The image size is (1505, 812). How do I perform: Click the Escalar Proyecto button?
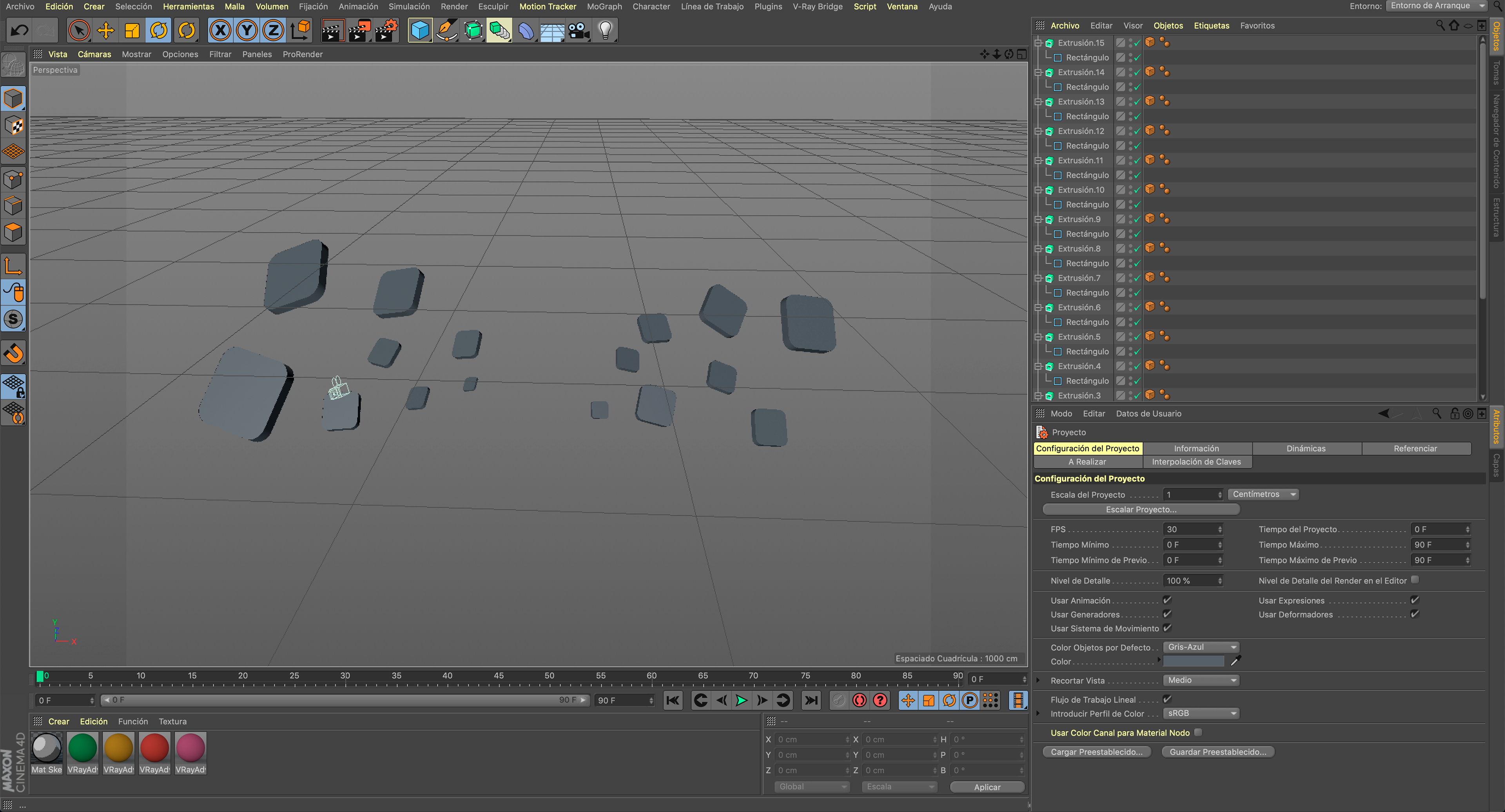[1141, 509]
